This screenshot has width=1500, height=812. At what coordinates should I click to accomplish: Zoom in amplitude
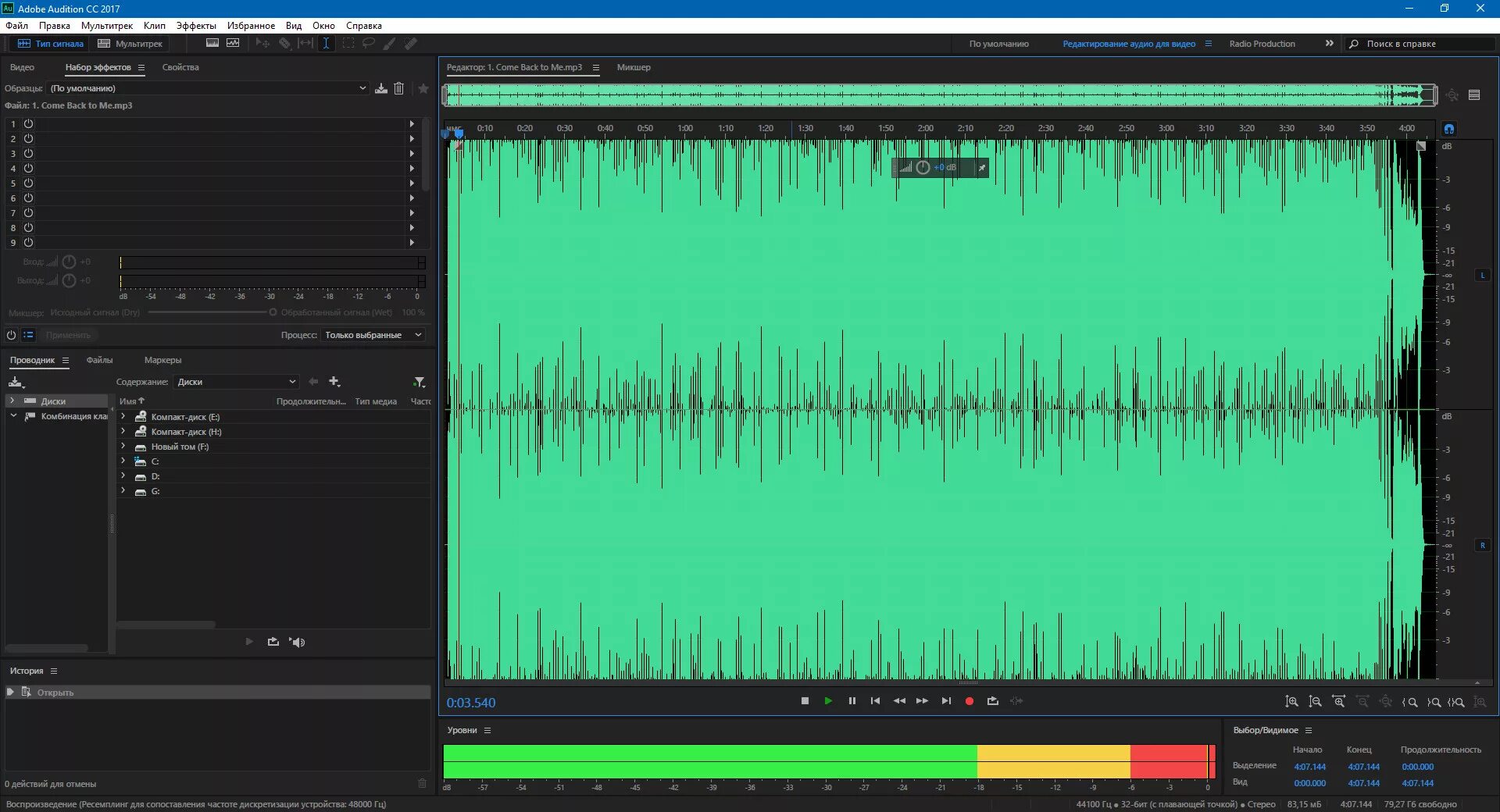(x=1292, y=702)
